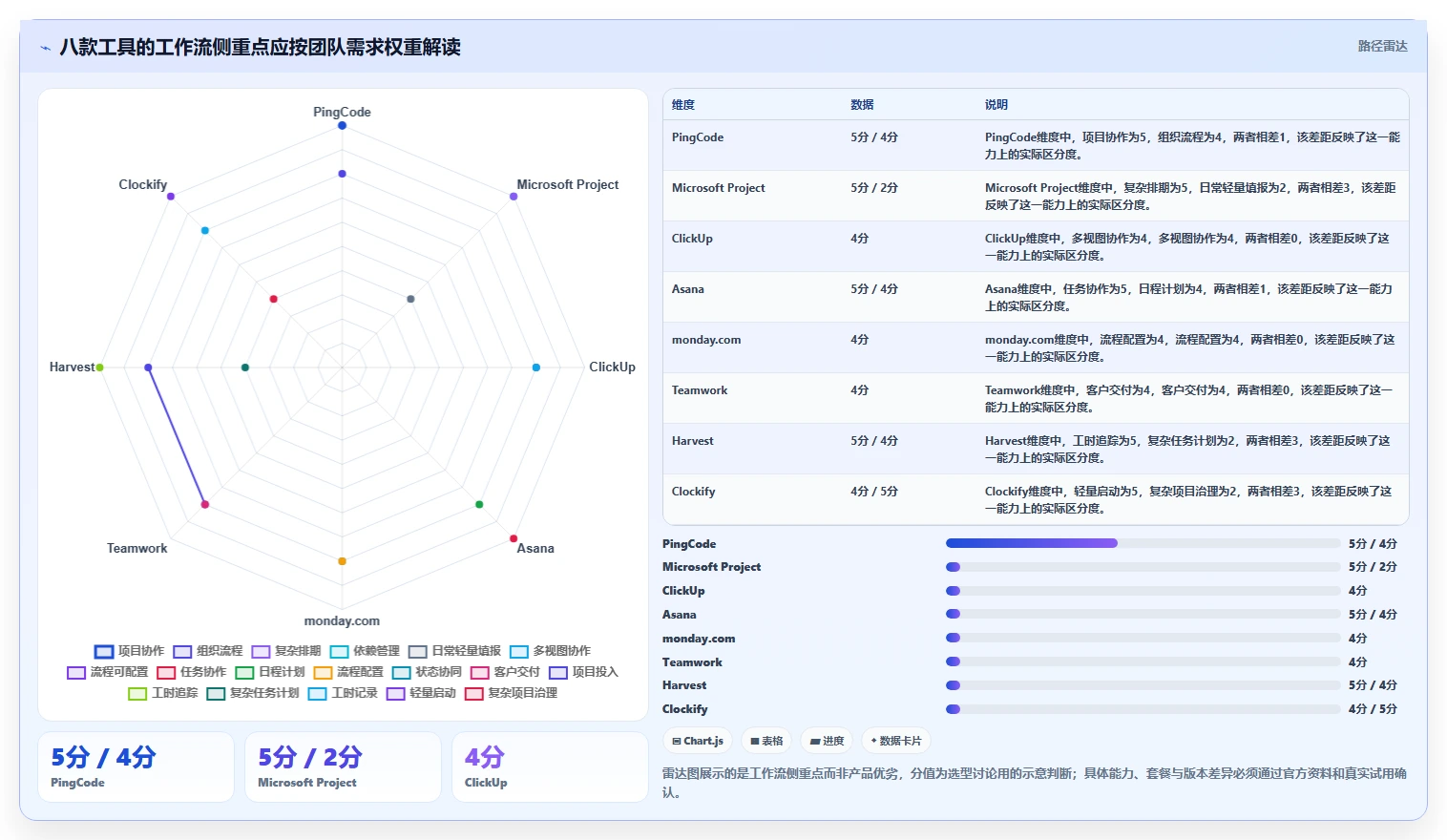Click the Chart.js chip
The height and width of the screenshot is (840, 1447).
698,741
